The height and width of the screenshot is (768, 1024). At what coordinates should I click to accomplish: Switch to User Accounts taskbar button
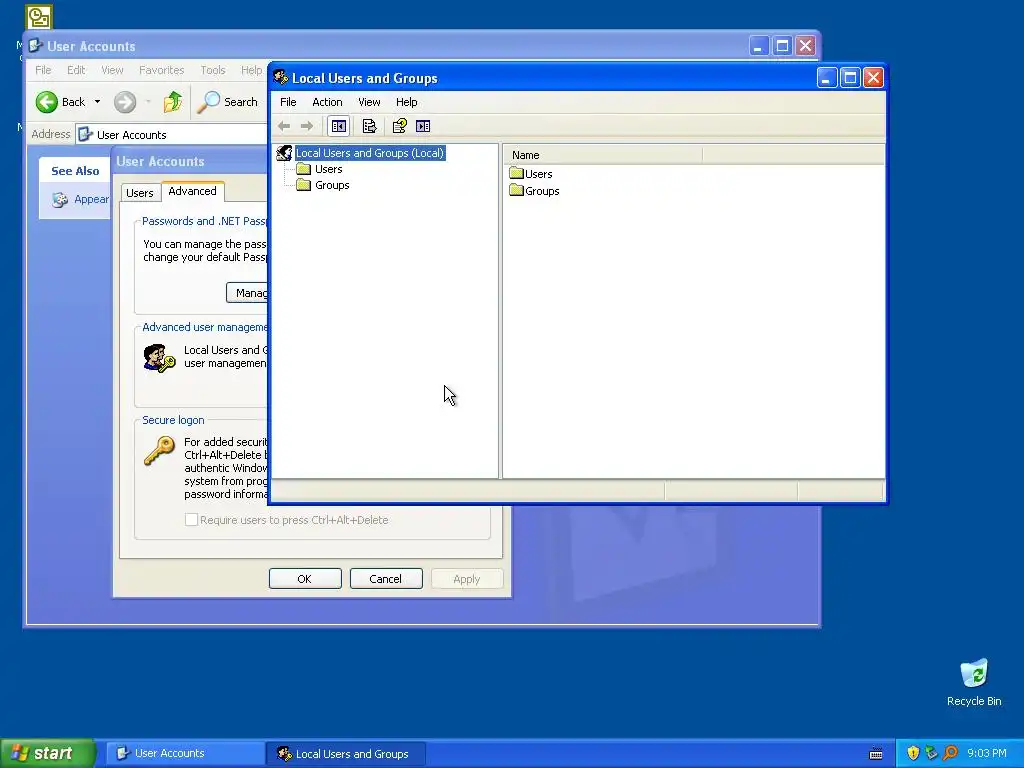[x=185, y=753]
